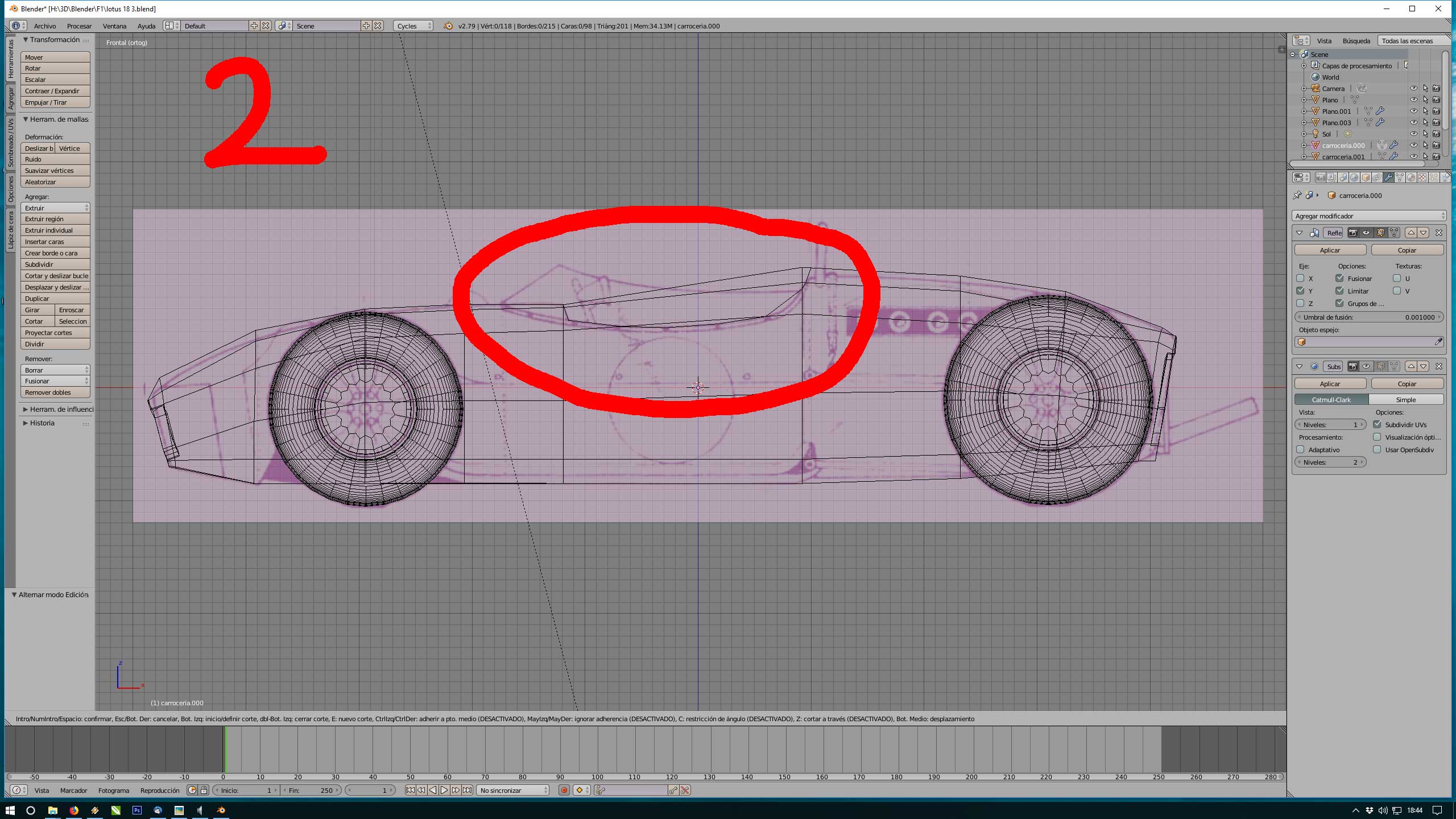Click the timeline auto-keyframe record button
This screenshot has width=1456, height=819.
coord(564,790)
